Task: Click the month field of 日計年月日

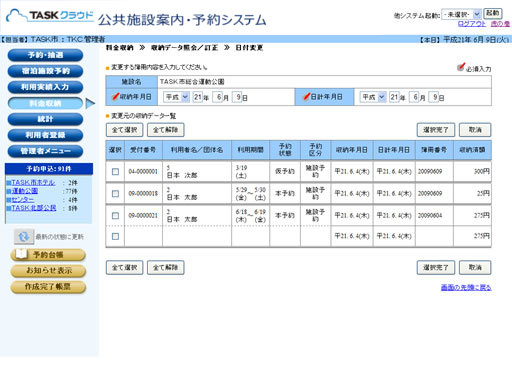Action: pos(414,97)
